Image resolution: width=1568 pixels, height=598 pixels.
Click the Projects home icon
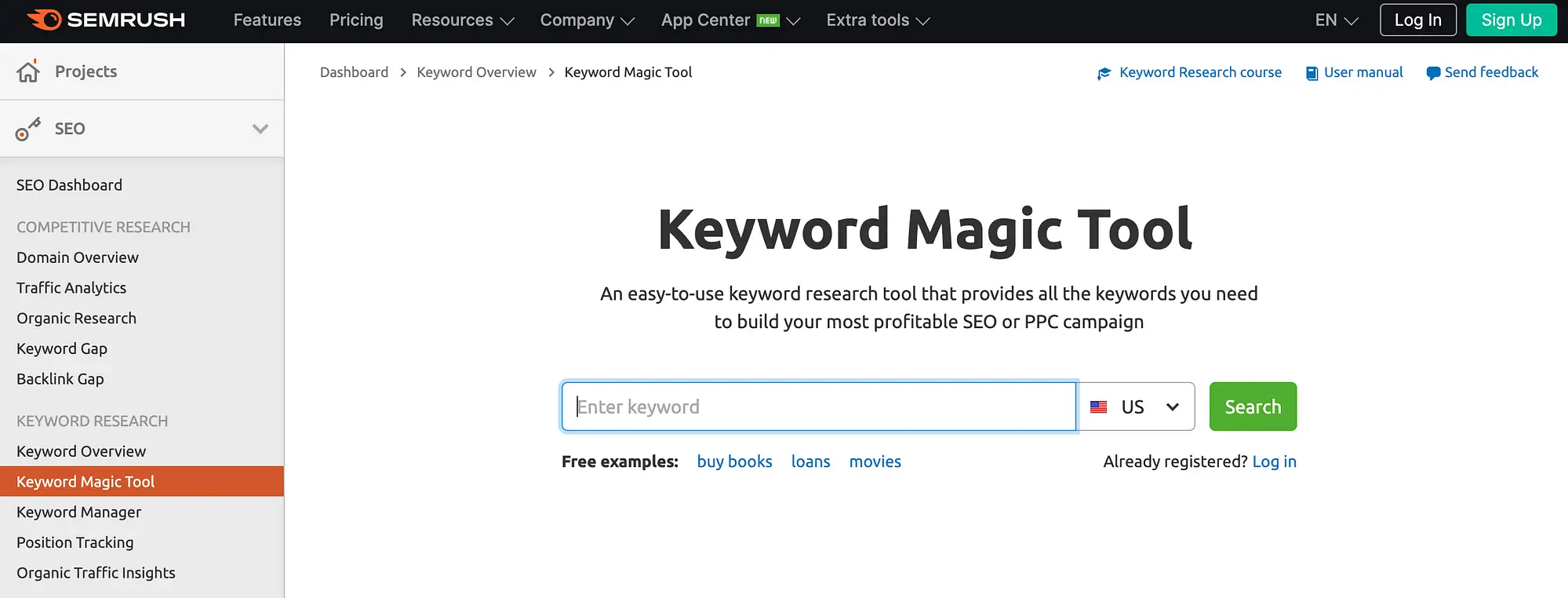28,71
